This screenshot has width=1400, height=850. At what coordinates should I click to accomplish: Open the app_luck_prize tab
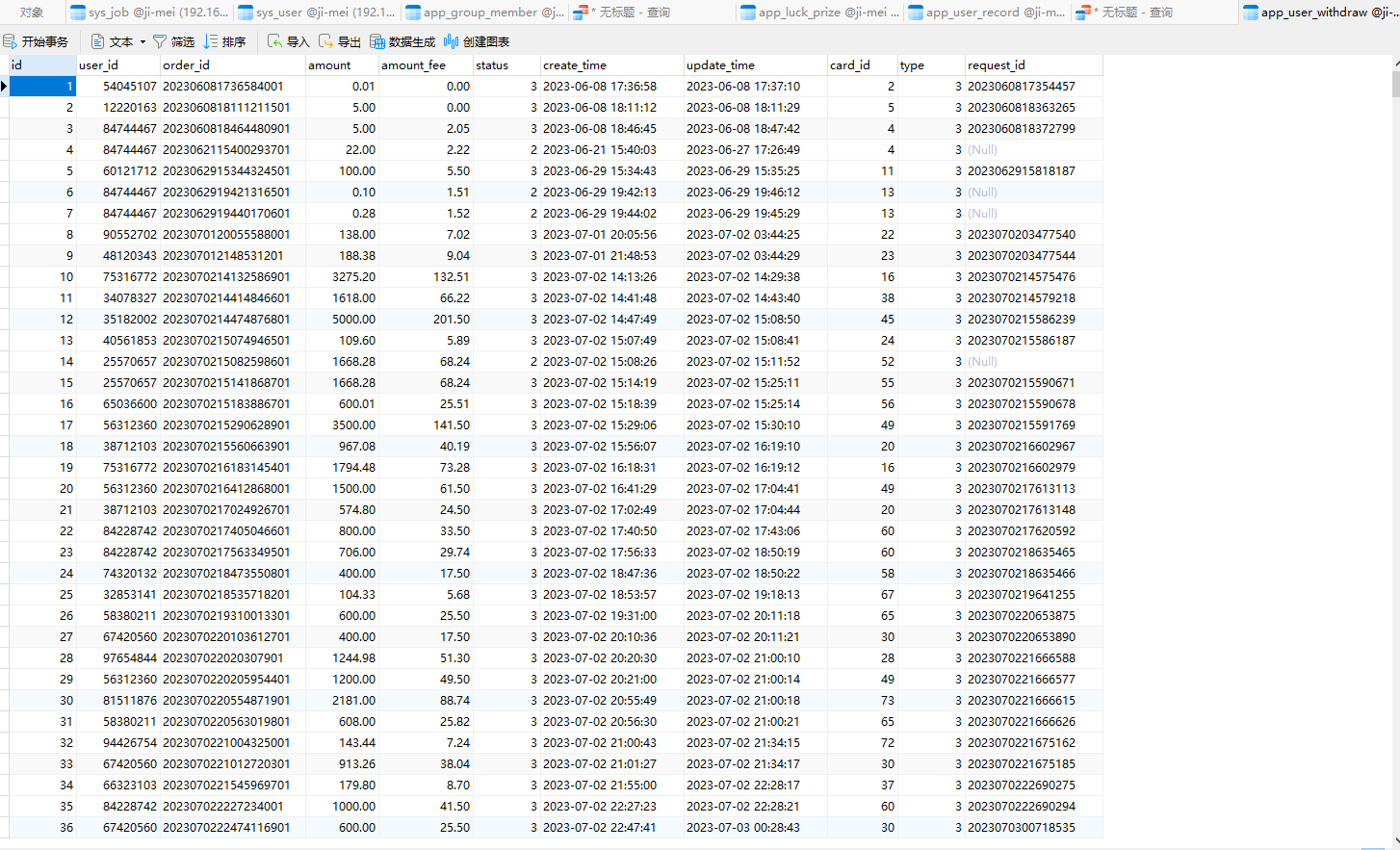819,13
